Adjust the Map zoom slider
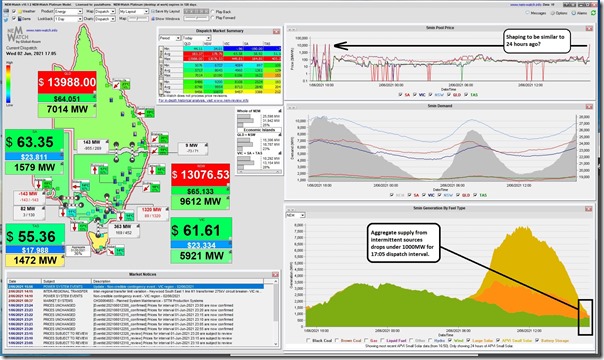 (x=138, y=18)
